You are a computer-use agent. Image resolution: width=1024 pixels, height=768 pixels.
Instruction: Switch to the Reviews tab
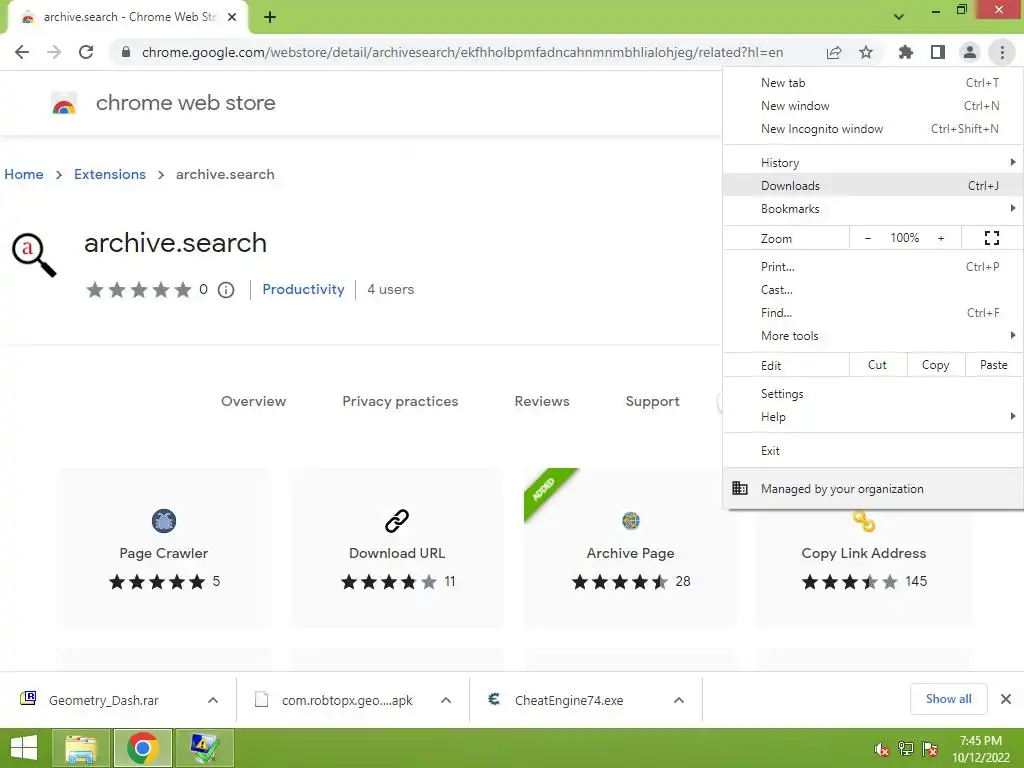pos(542,401)
